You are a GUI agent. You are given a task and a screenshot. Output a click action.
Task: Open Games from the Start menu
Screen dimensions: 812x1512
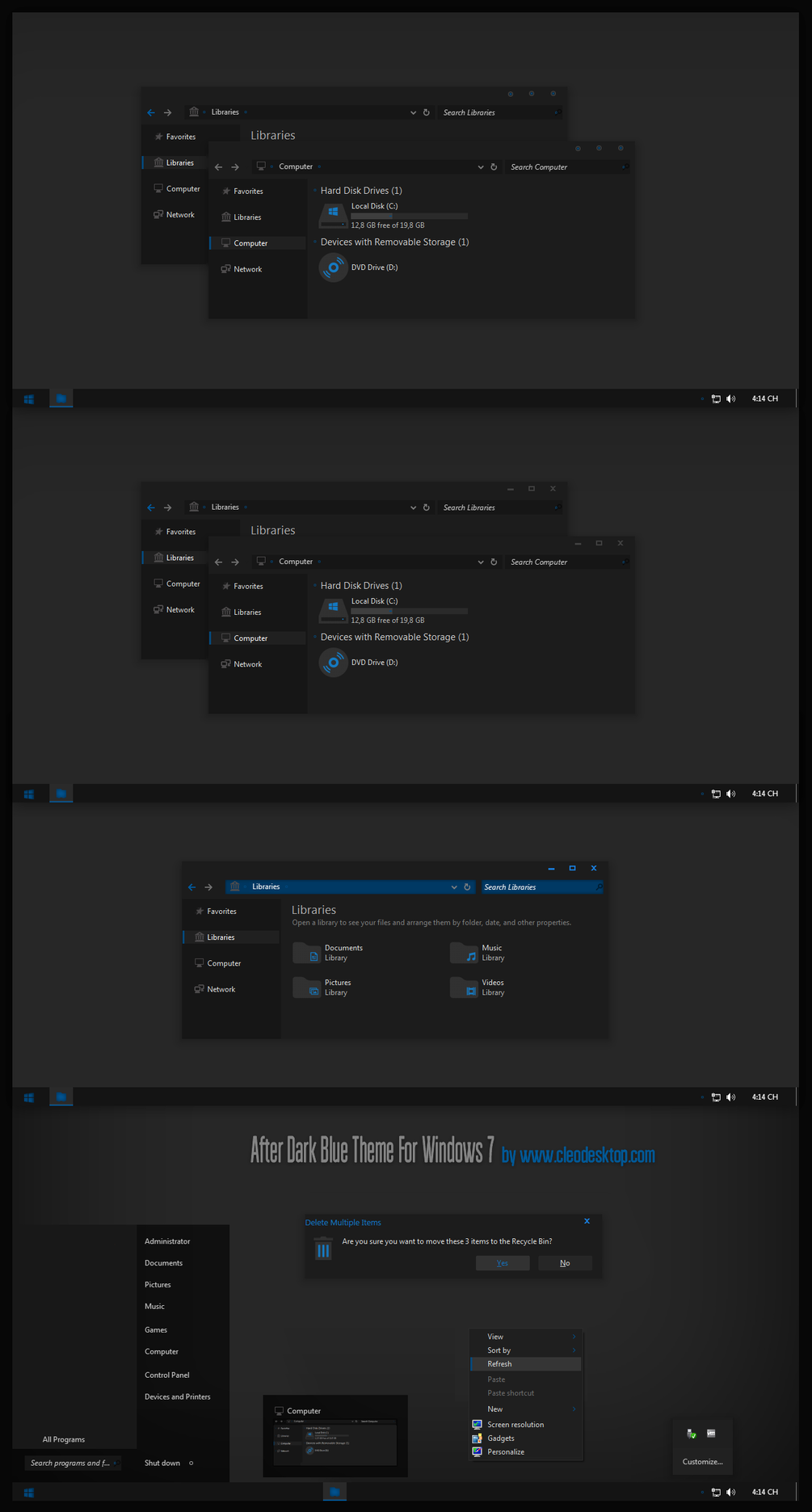click(156, 1329)
